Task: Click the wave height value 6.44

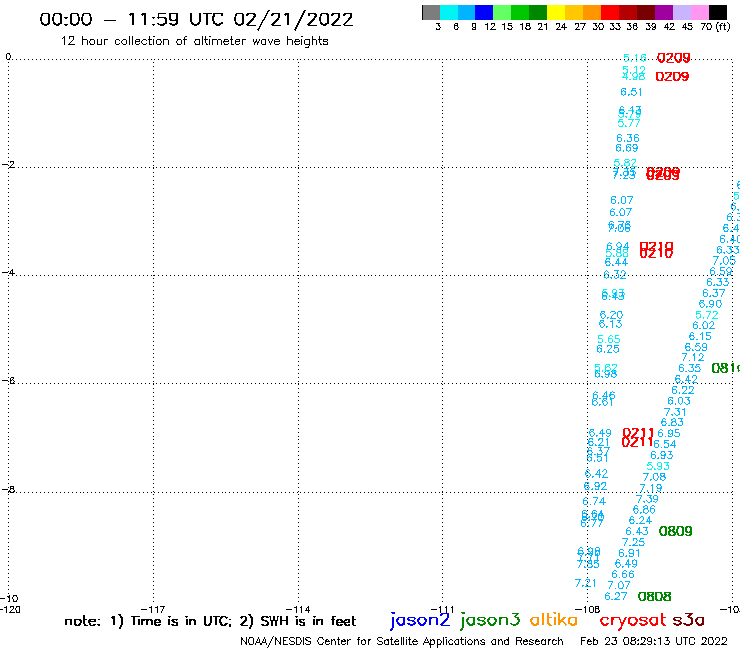Action: 616,262
